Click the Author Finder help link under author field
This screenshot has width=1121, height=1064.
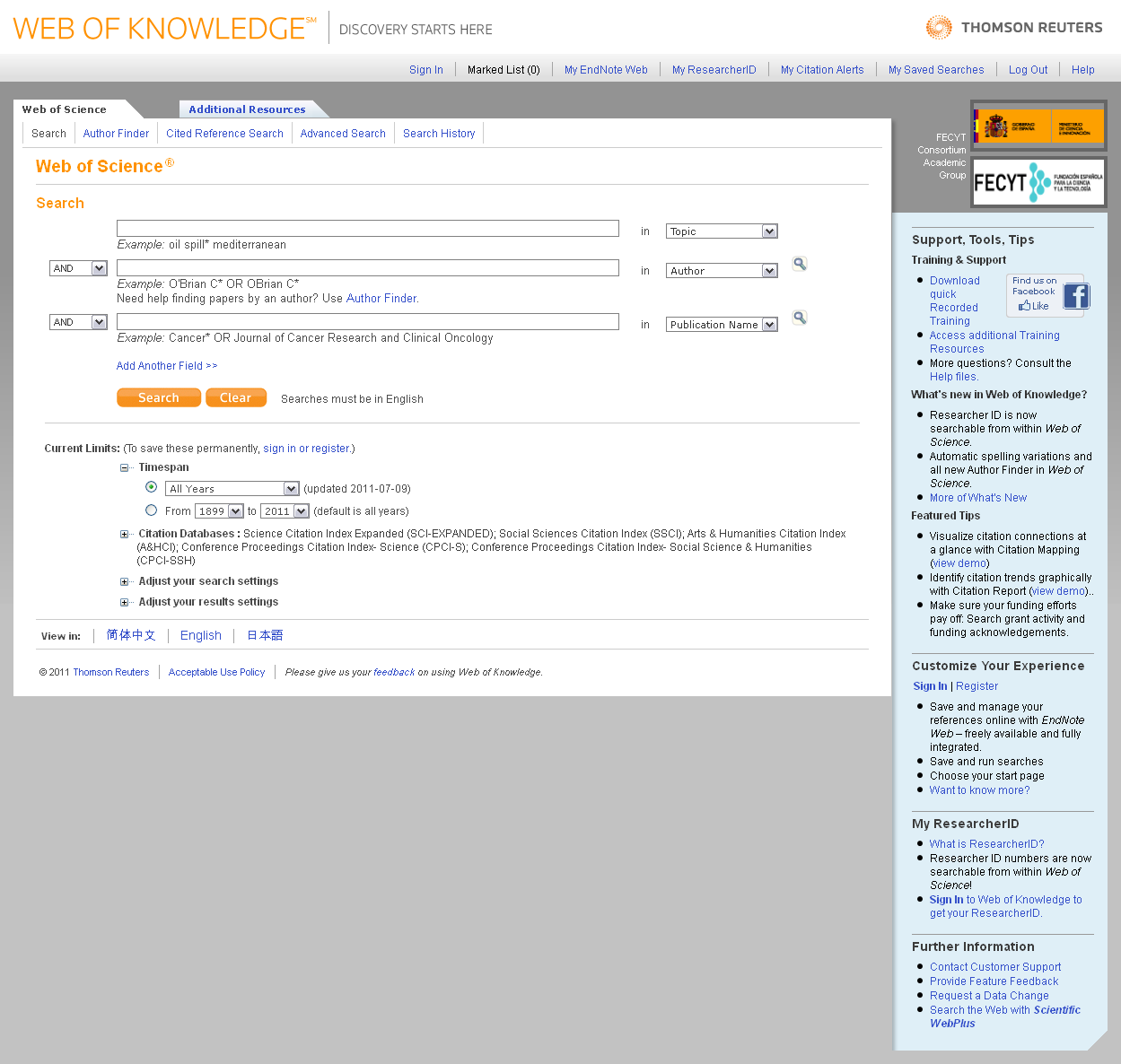(x=381, y=299)
